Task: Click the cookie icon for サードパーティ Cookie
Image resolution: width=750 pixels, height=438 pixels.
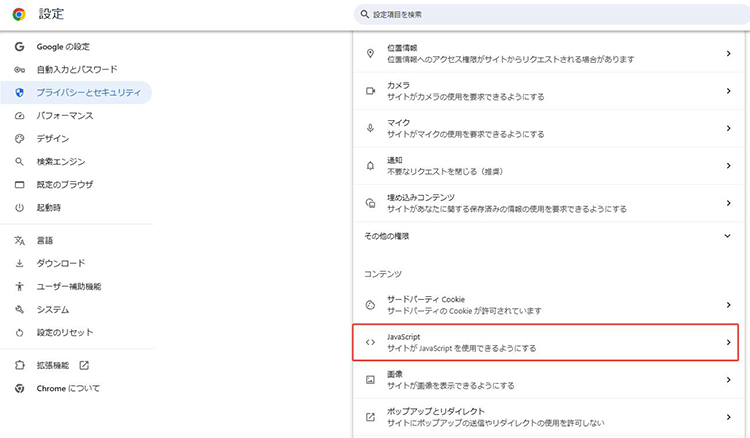Action: (370, 305)
